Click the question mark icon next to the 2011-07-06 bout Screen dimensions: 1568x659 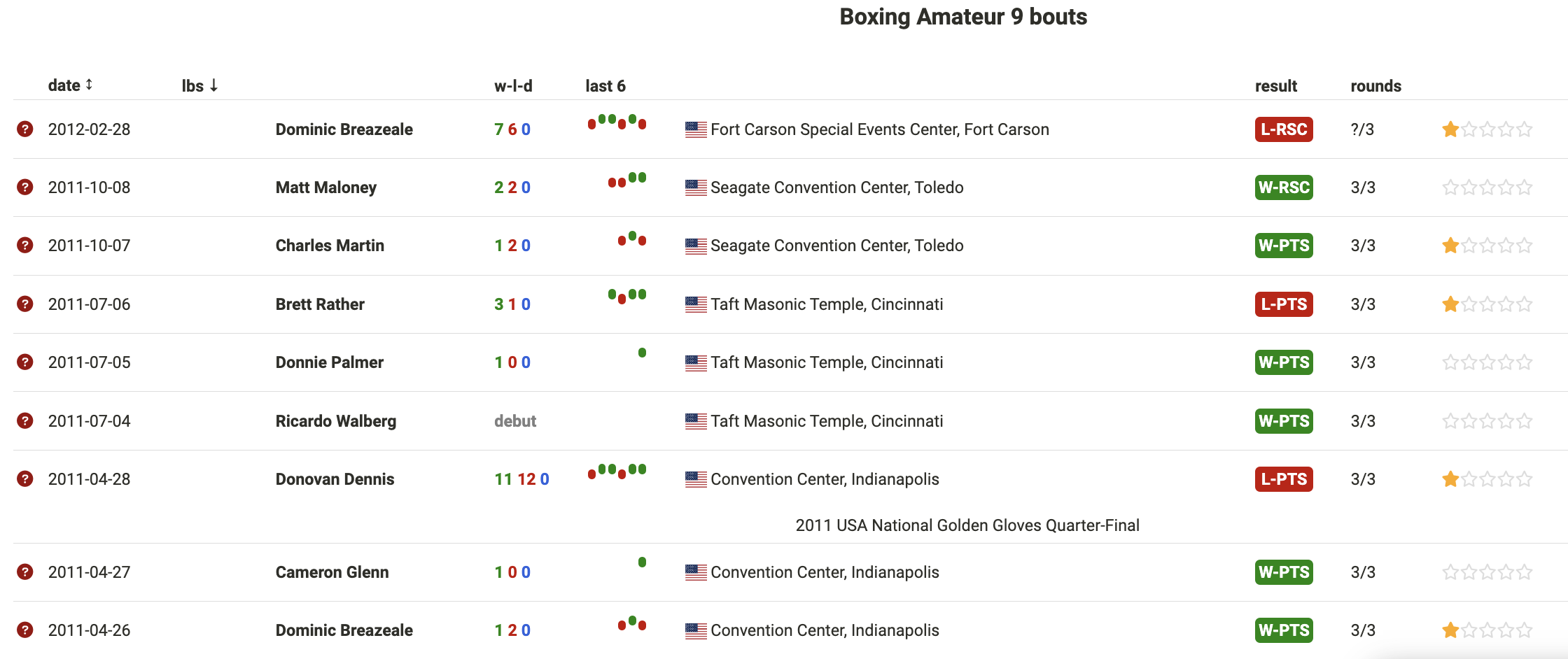click(x=25, y=304)
